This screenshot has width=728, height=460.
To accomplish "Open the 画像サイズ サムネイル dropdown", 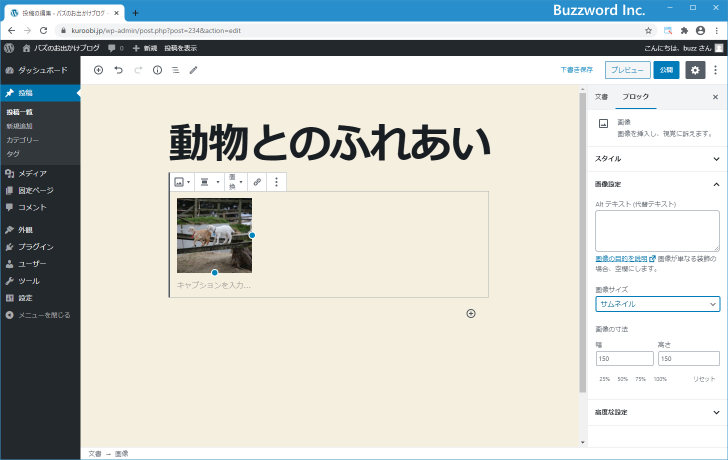I will click(x=657, y=304).
